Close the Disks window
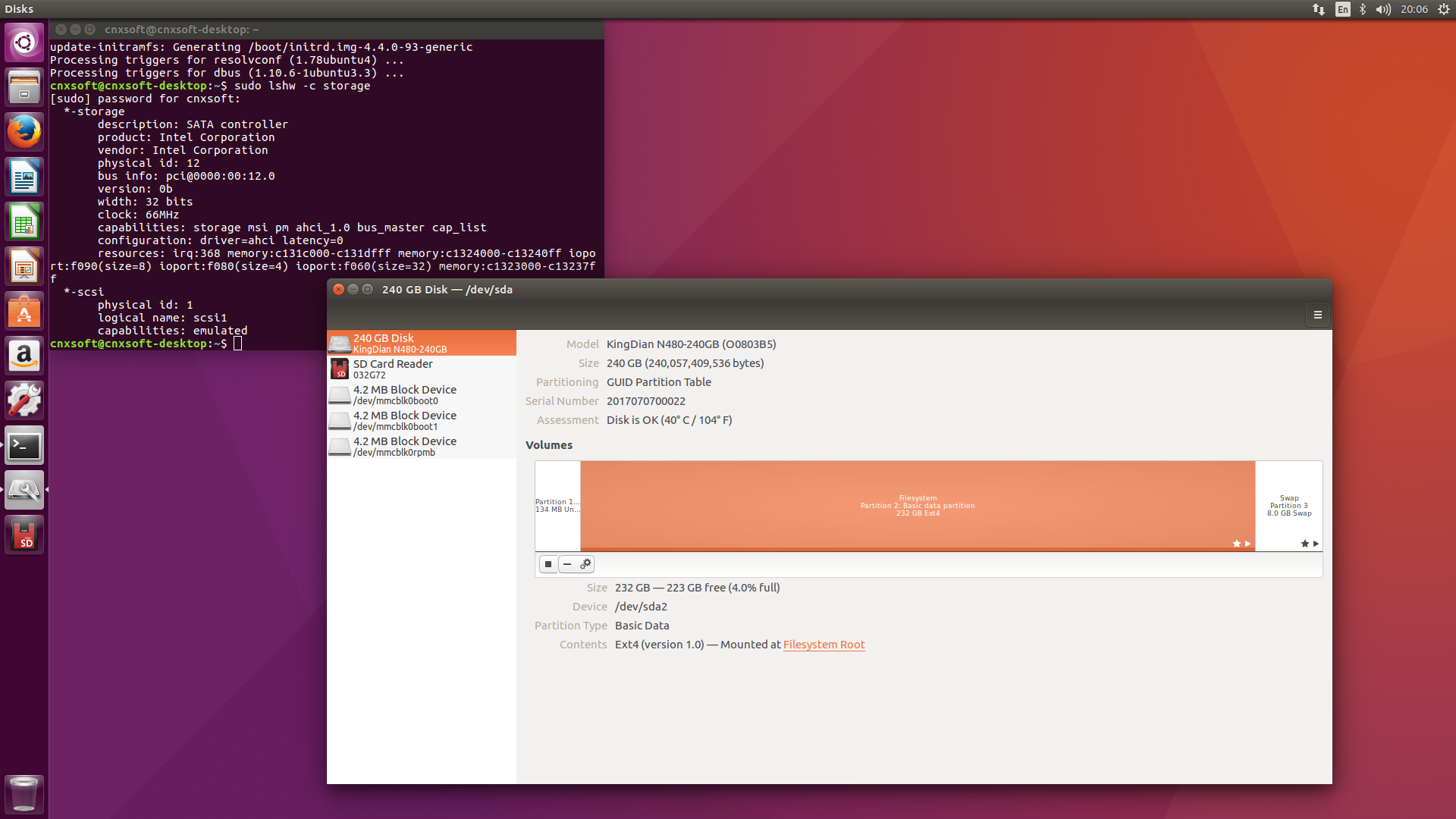 click(x=339, y=289)
